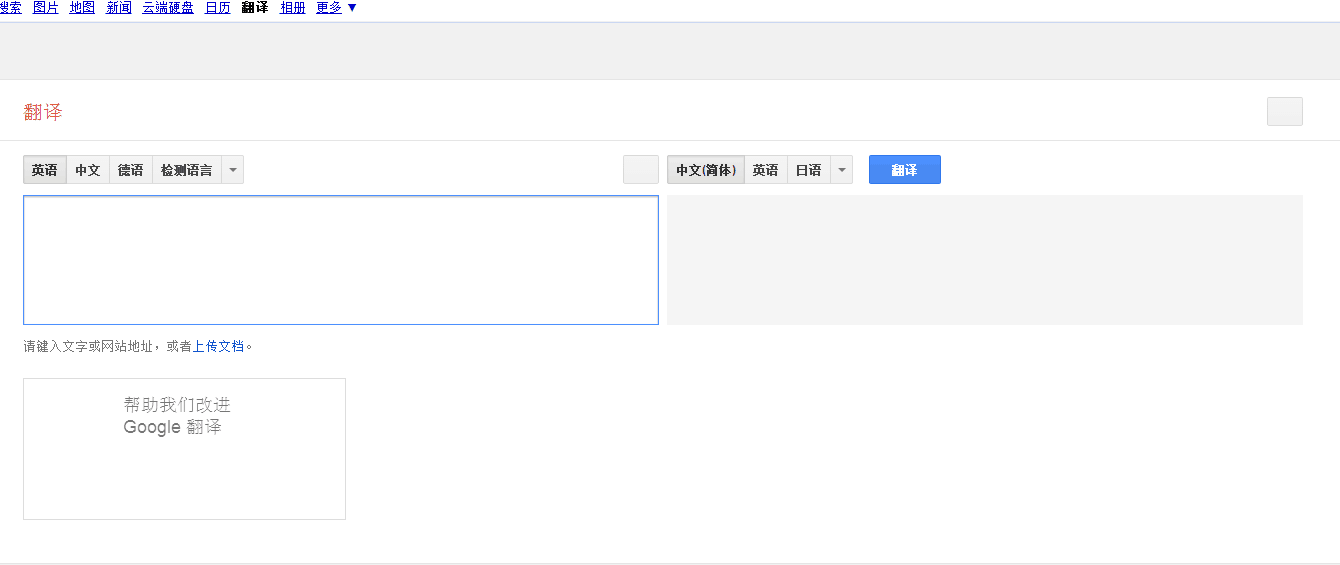Click the blank button at top right
1340x565 pixels.
(1284, 111)
